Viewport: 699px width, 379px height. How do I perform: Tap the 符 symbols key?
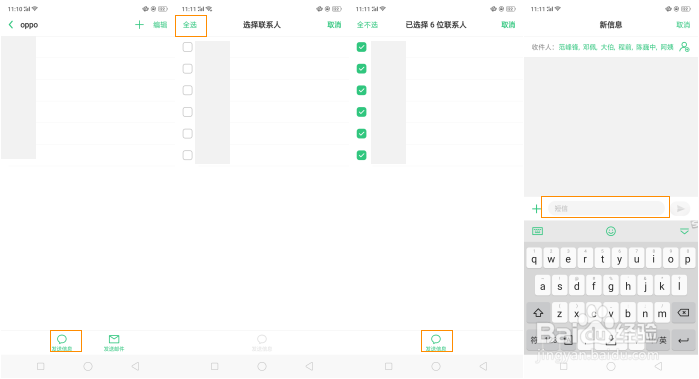(x=534, y=340)
